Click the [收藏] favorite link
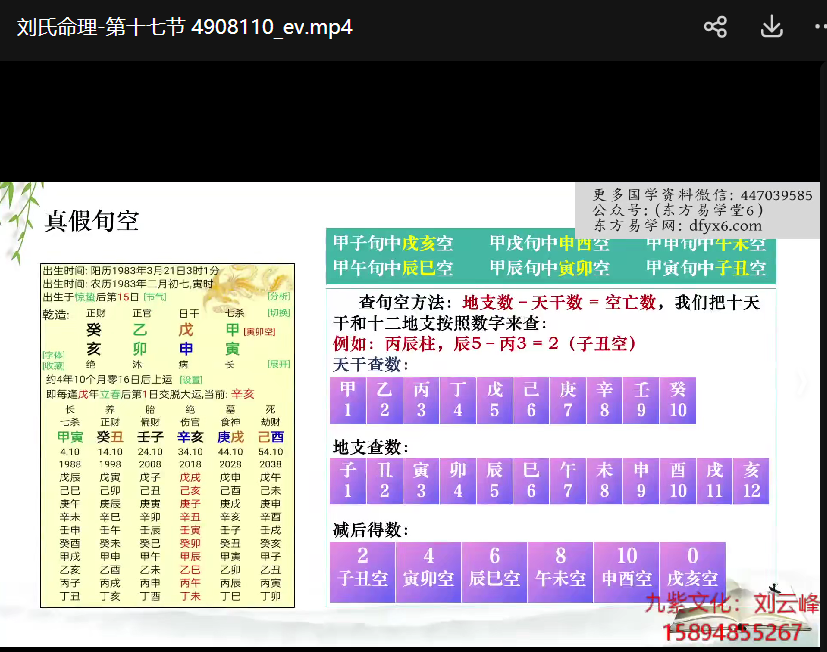827x652 pixels. [x=53, y=366]
